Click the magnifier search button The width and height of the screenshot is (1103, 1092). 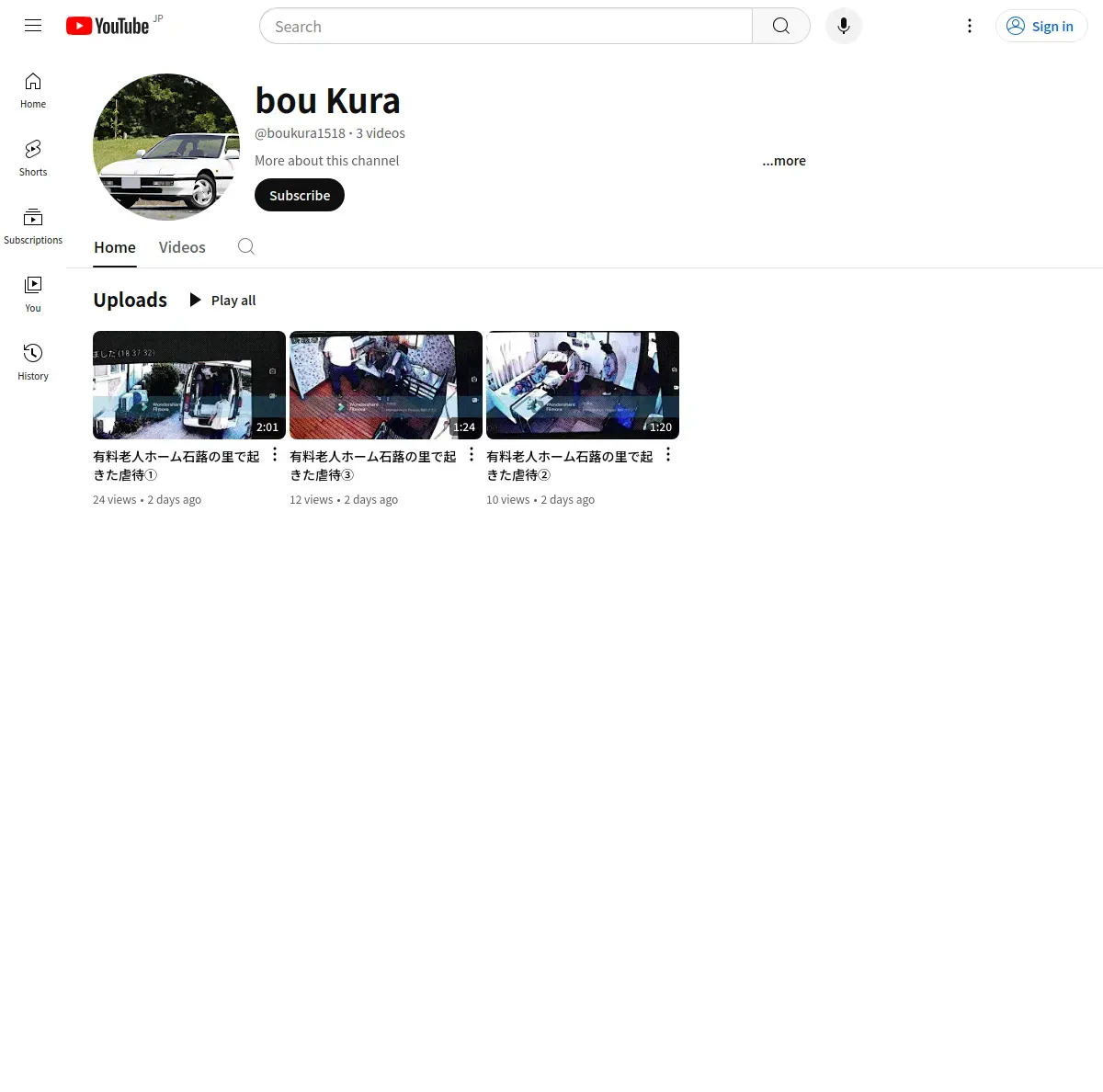781,26
